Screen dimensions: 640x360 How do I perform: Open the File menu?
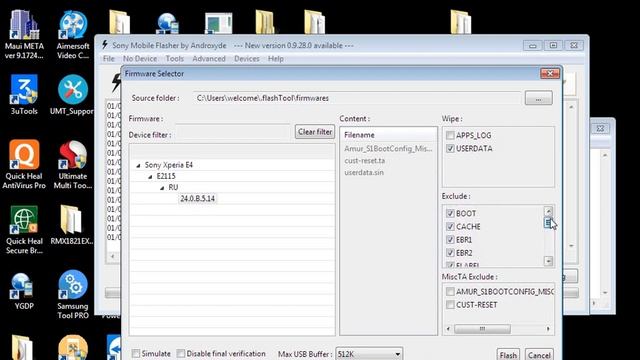[109, 59]
